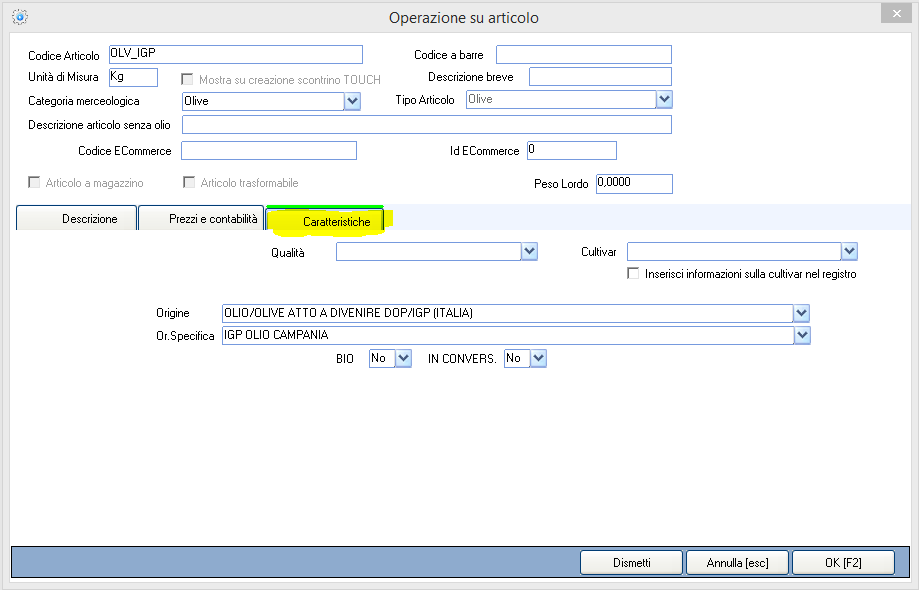919x590 pixels.
Task: Toggle Mostra su creazione scontrino TOUCH checkbox
Action: (x=187, y=79)
